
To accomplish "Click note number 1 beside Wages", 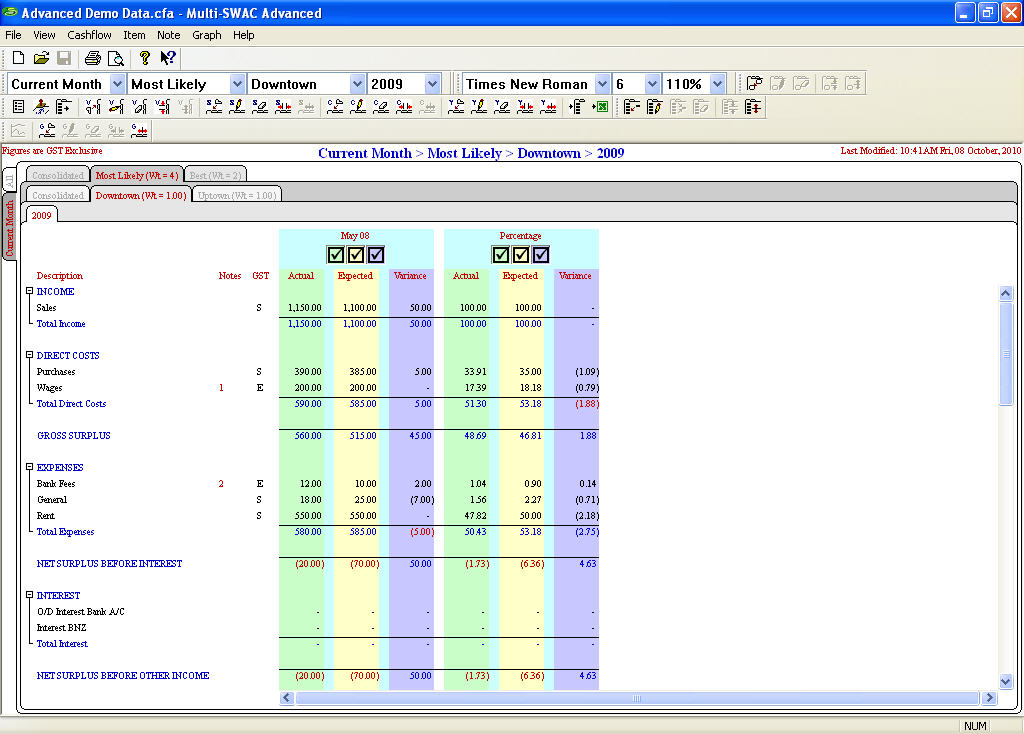I will click(221, 388).
